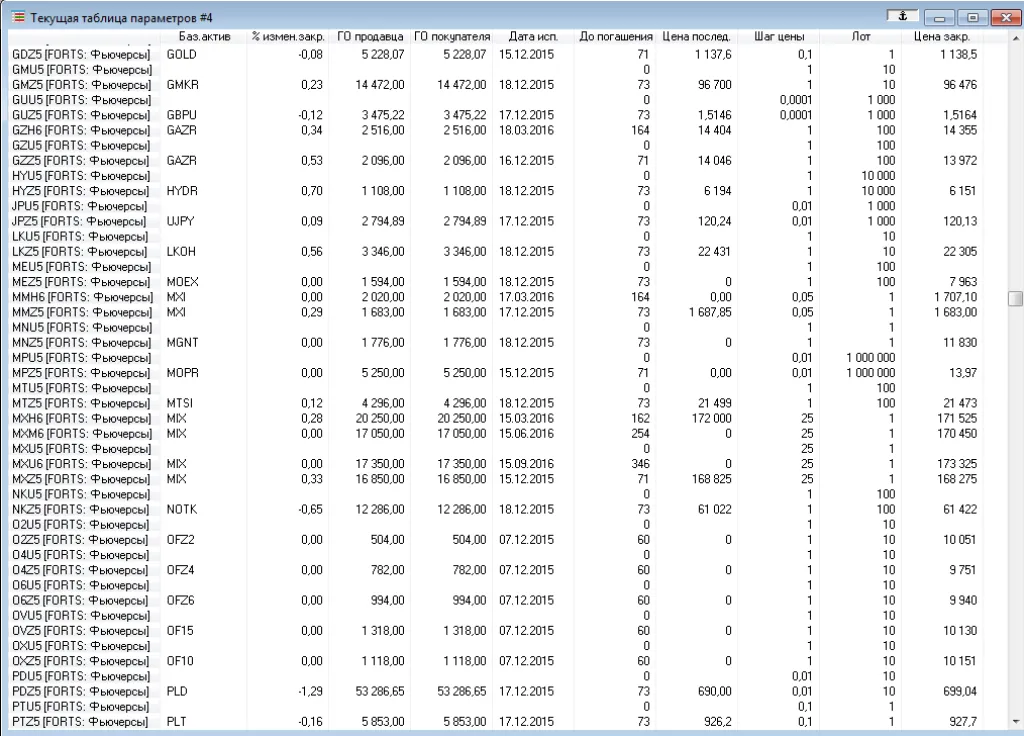Toggle the anchor pin icon
Image resolution: width=1024 pixels, height=736 pixels.
click(901, 17)
